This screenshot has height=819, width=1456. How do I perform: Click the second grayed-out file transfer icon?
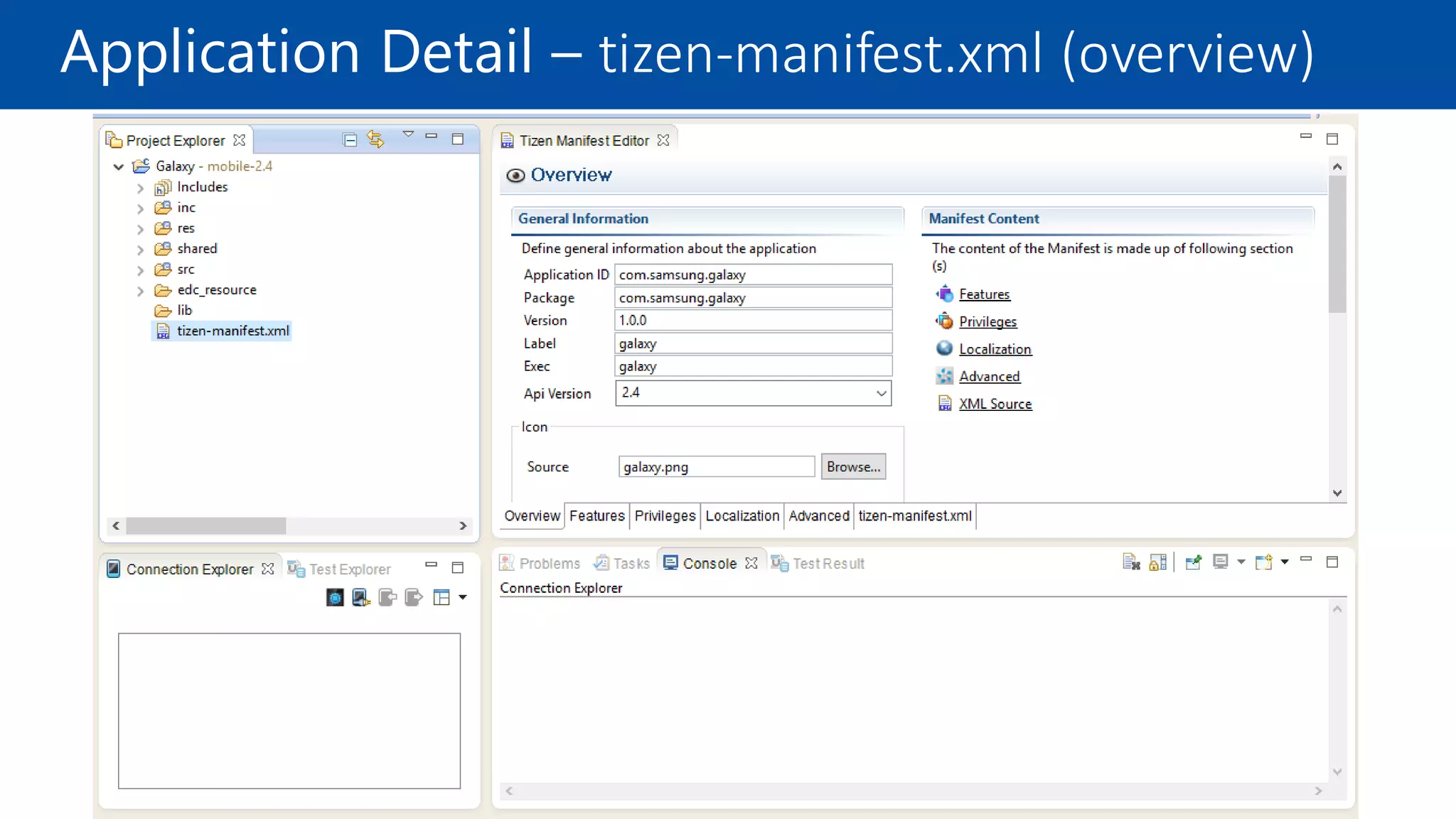[414, 598]
